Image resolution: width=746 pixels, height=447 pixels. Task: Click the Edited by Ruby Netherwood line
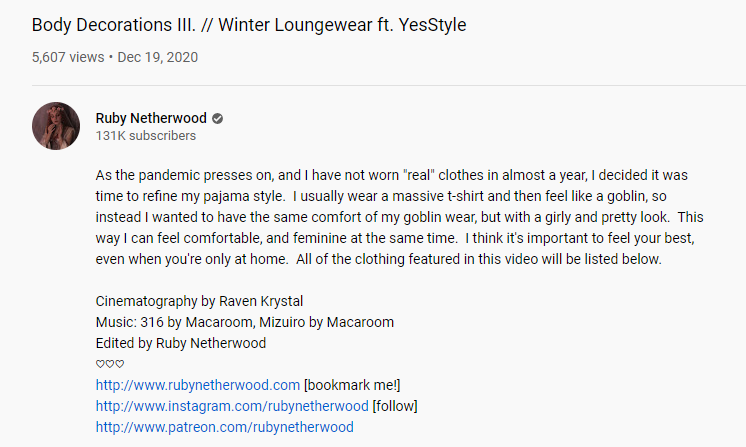[182, 343]
